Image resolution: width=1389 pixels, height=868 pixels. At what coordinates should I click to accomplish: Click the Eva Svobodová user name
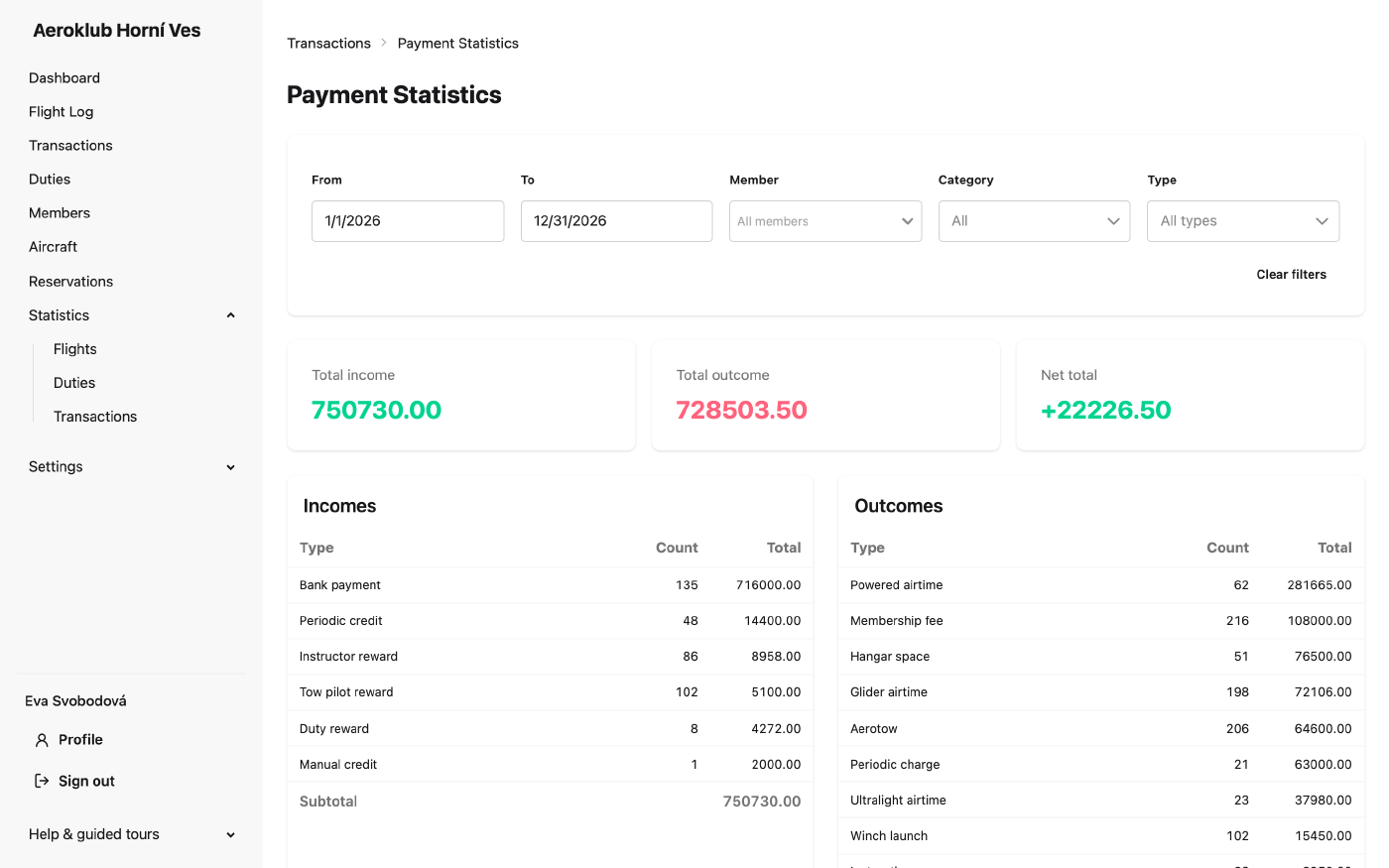(75, 701)
